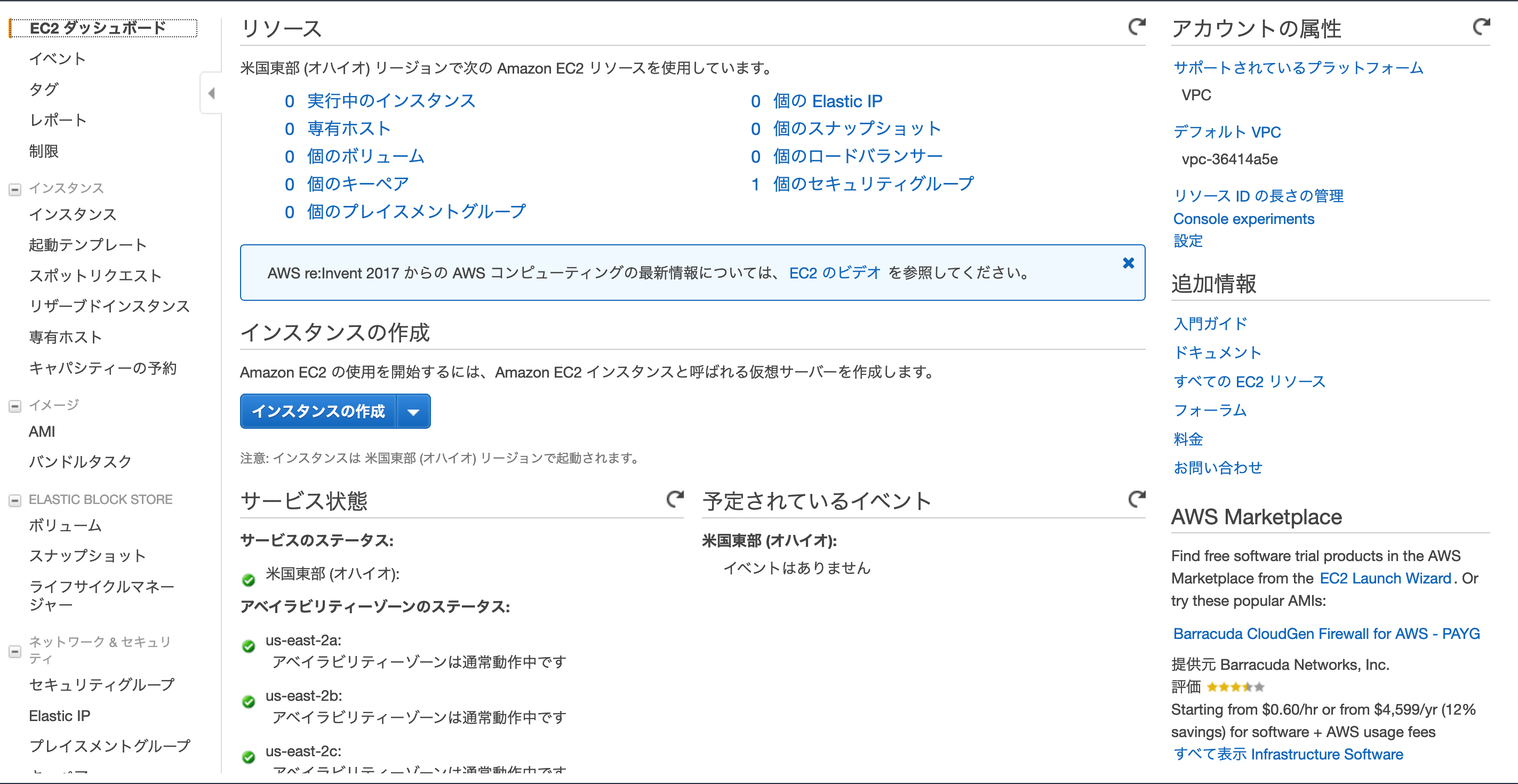
Task: Click the 個のボリューム resource link
Action: coord(365,156)
